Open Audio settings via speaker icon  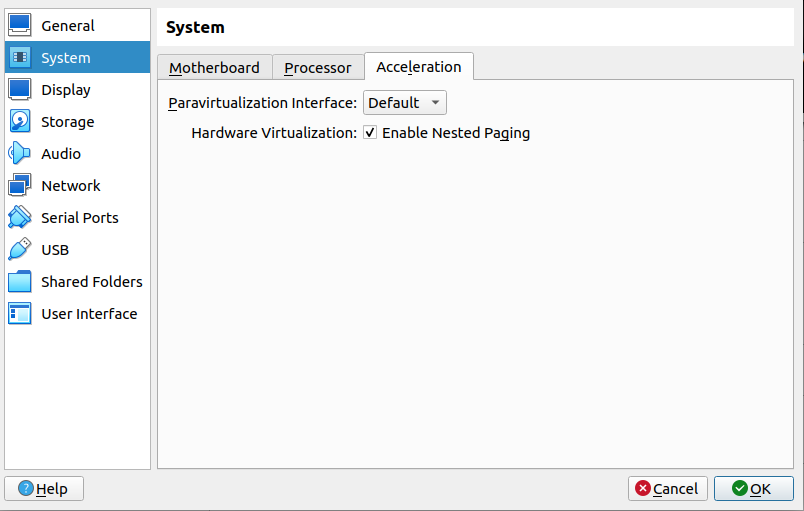coord(20,154)
